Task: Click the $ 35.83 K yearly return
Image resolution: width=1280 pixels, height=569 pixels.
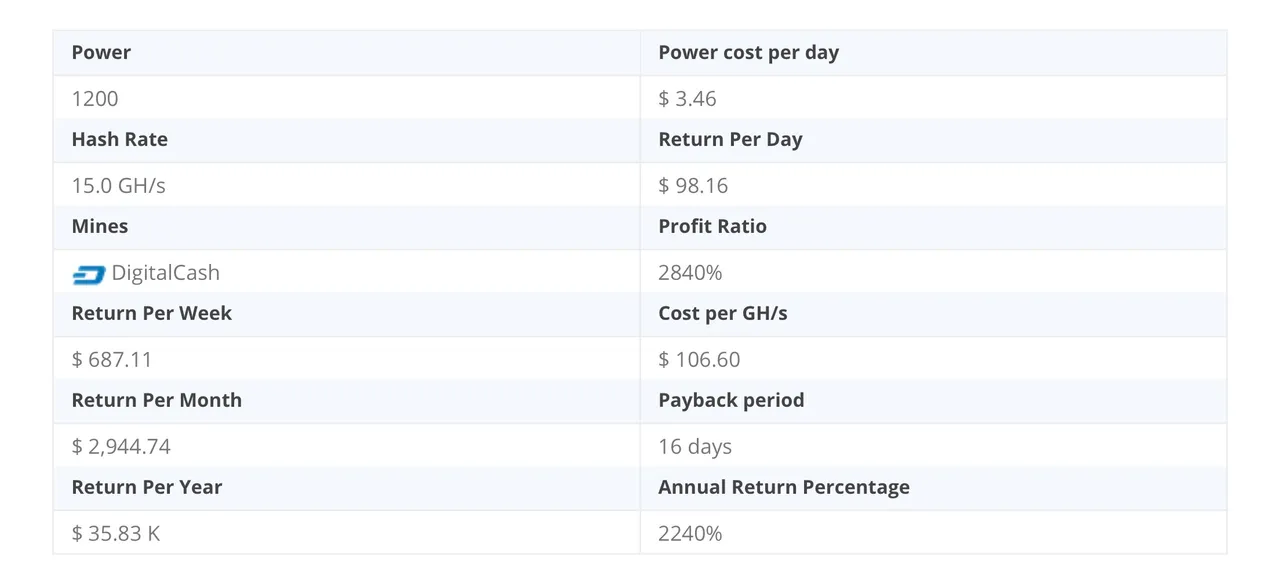Action: pyautogui.click(x=116, y=534)
